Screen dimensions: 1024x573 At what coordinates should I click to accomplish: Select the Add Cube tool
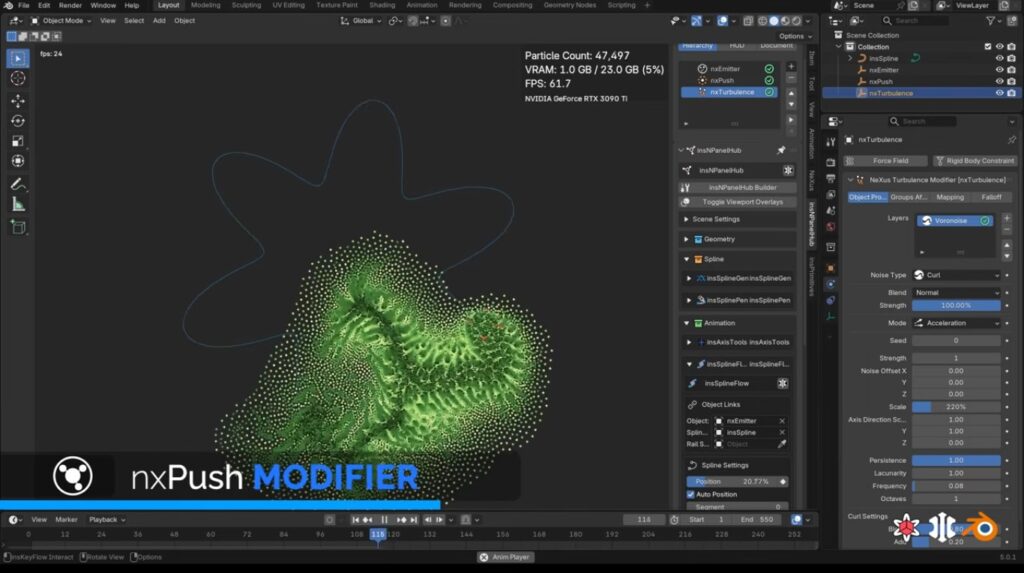pos(18,227)
